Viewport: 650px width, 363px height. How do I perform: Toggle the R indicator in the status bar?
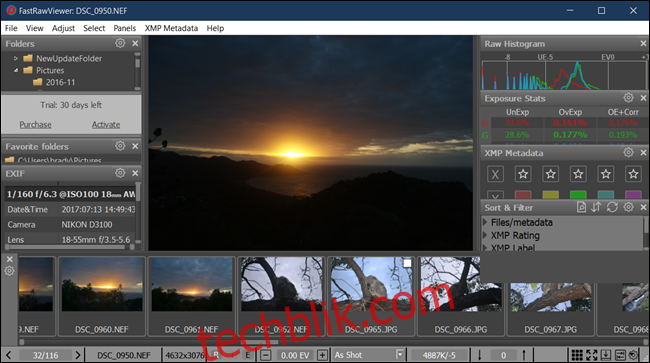click(216, 355)
